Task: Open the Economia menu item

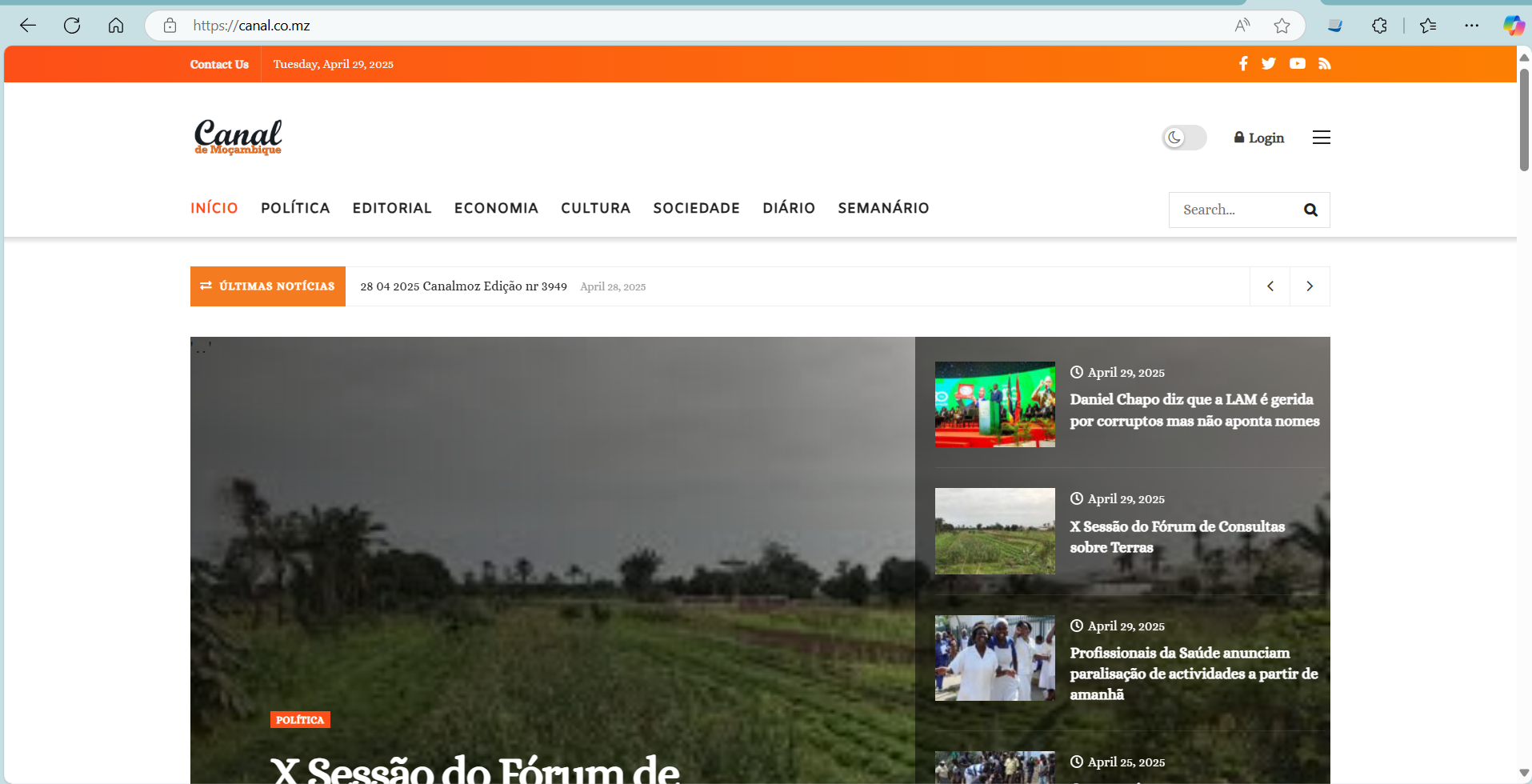Action: [x=496, y=208]
